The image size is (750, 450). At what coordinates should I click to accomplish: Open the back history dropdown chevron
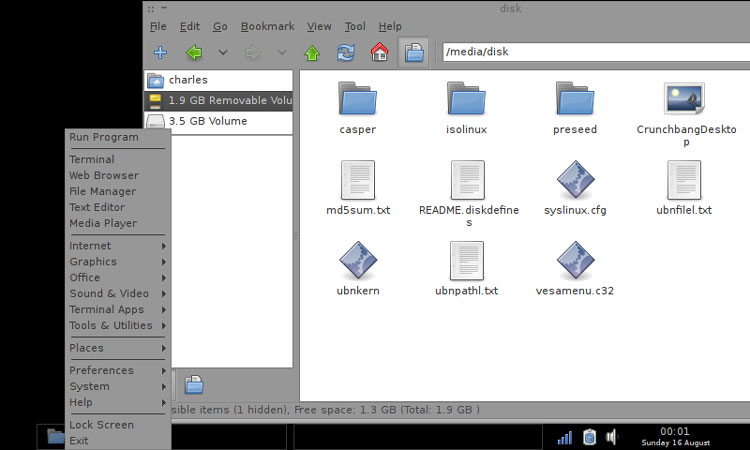(x=223, y=52)
